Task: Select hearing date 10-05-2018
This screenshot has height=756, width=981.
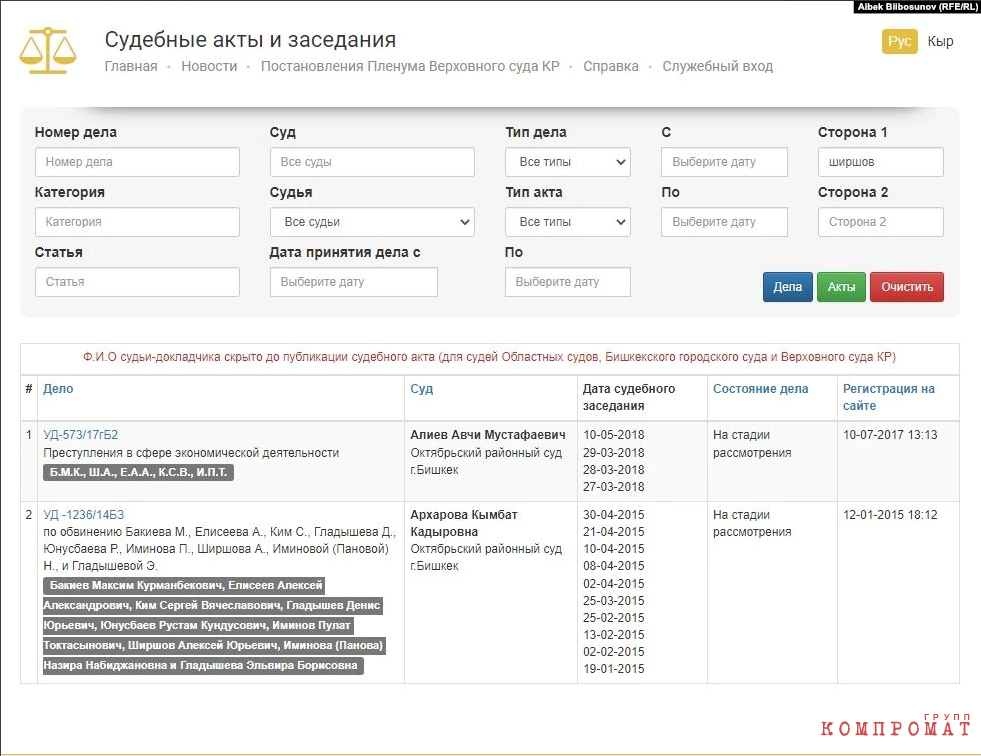Action: click(614, 435)
